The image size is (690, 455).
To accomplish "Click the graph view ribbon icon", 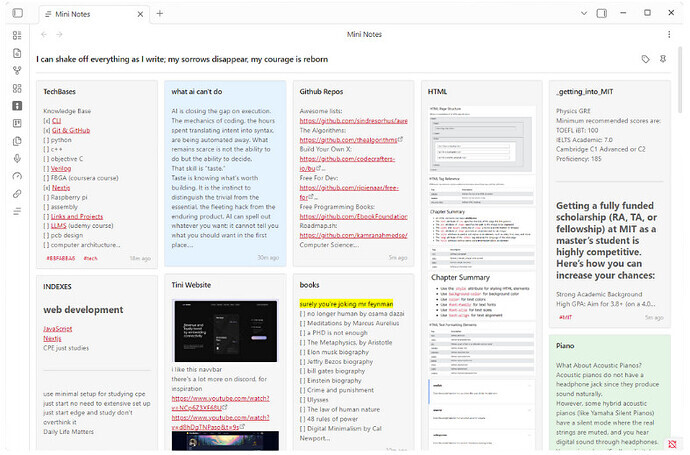I will 17,70.
